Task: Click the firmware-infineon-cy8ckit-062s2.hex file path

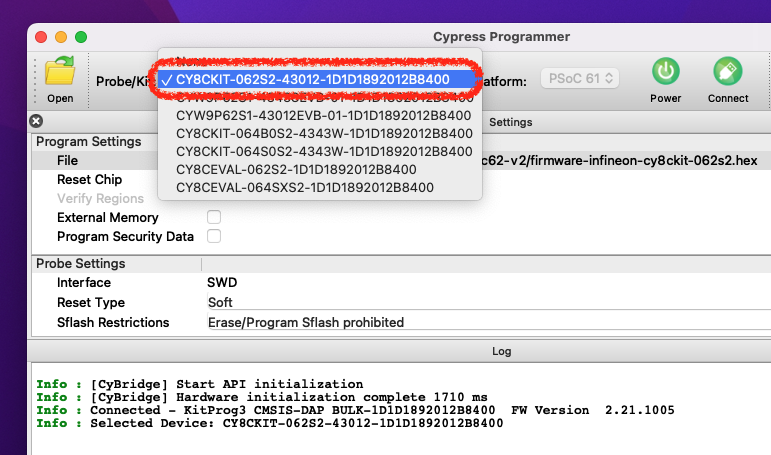Action: pyautogui.click(x=619, y=161)
